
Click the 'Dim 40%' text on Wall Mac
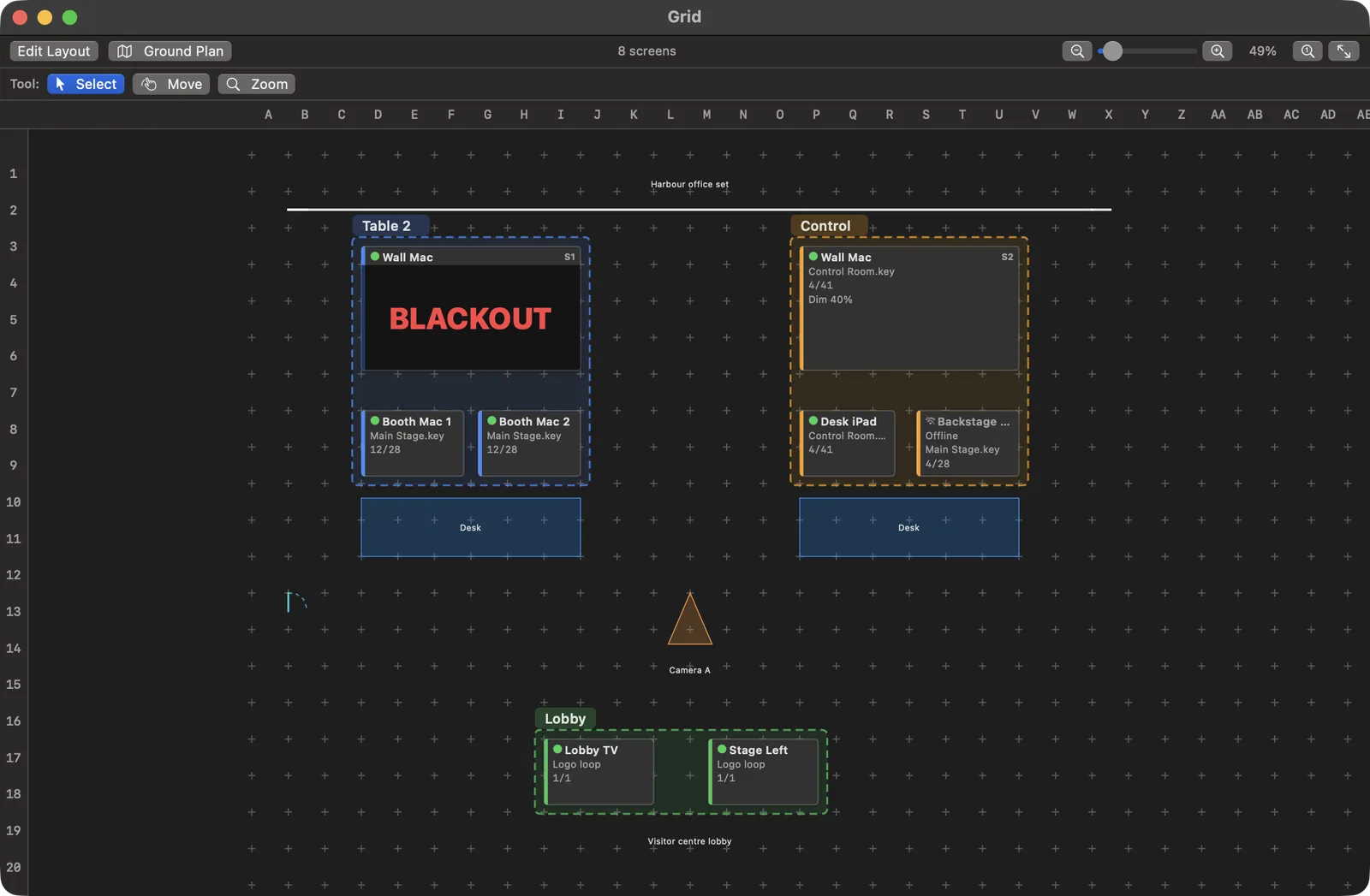[830, 300]
